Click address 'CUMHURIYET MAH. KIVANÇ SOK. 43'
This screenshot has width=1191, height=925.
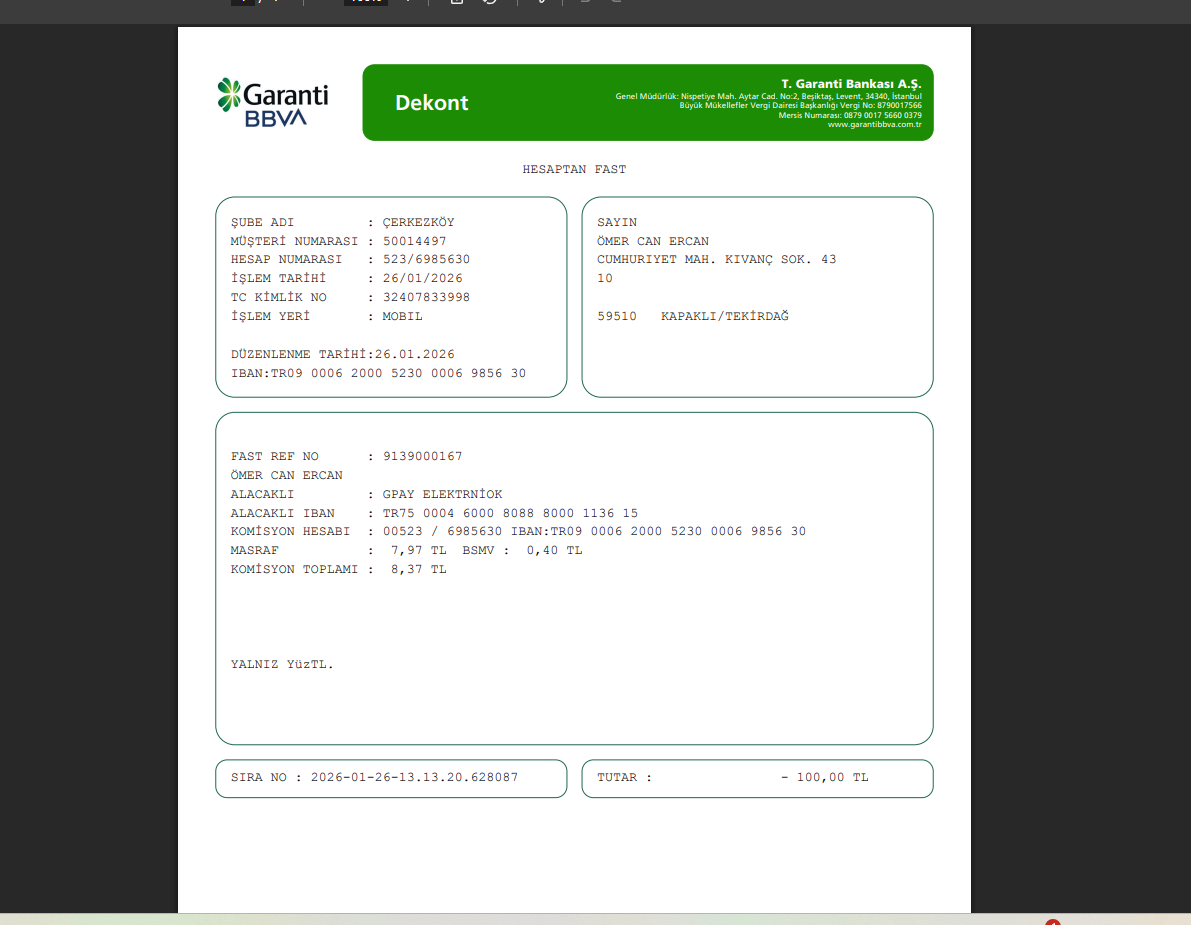pyautogui.click(x=716, y=260)
